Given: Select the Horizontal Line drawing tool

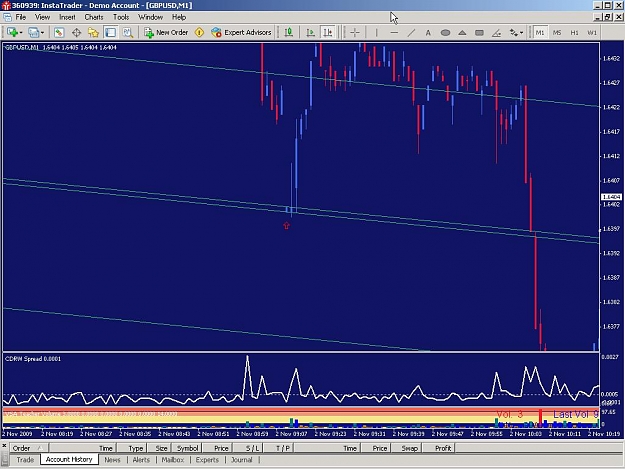Looking at the screenshot, I should pyautogui.click(x=394, y=32).
